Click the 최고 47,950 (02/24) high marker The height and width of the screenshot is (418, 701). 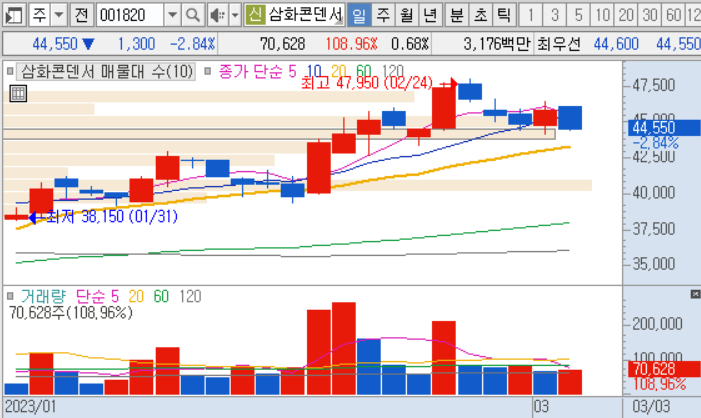tap(367, 83)
